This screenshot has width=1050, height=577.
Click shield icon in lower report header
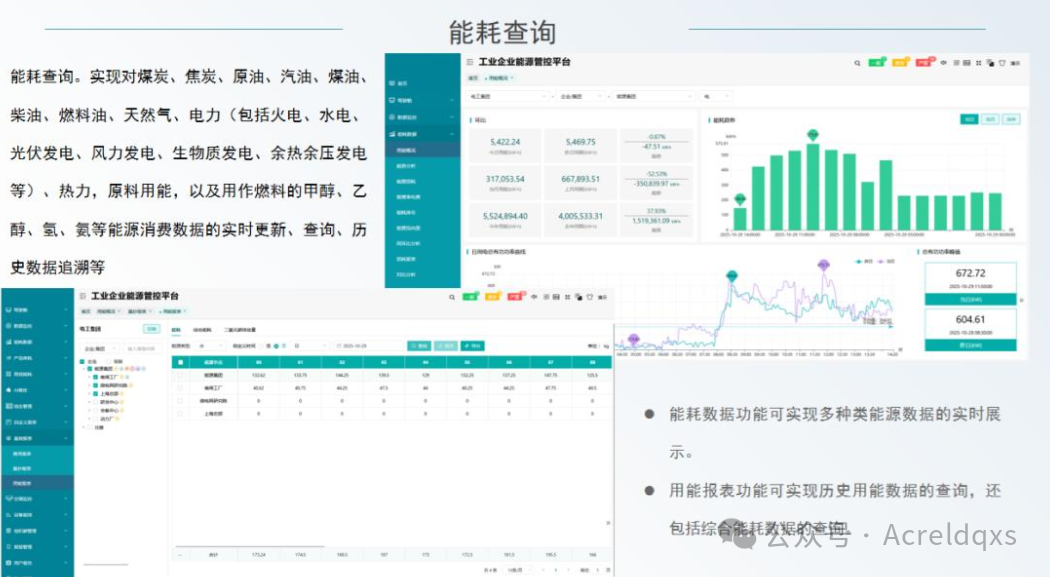pyautogui.click(x=590, y=297)
